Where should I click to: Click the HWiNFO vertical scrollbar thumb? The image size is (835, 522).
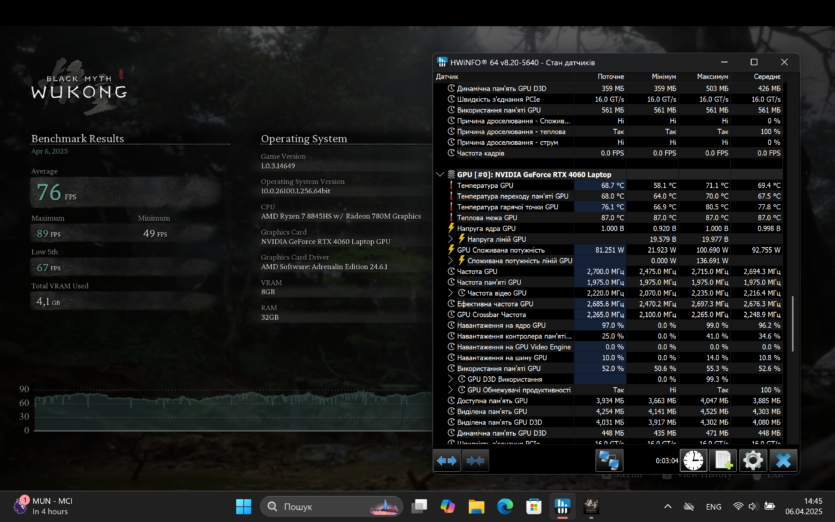pyautogui.click(x=792, y=324)
